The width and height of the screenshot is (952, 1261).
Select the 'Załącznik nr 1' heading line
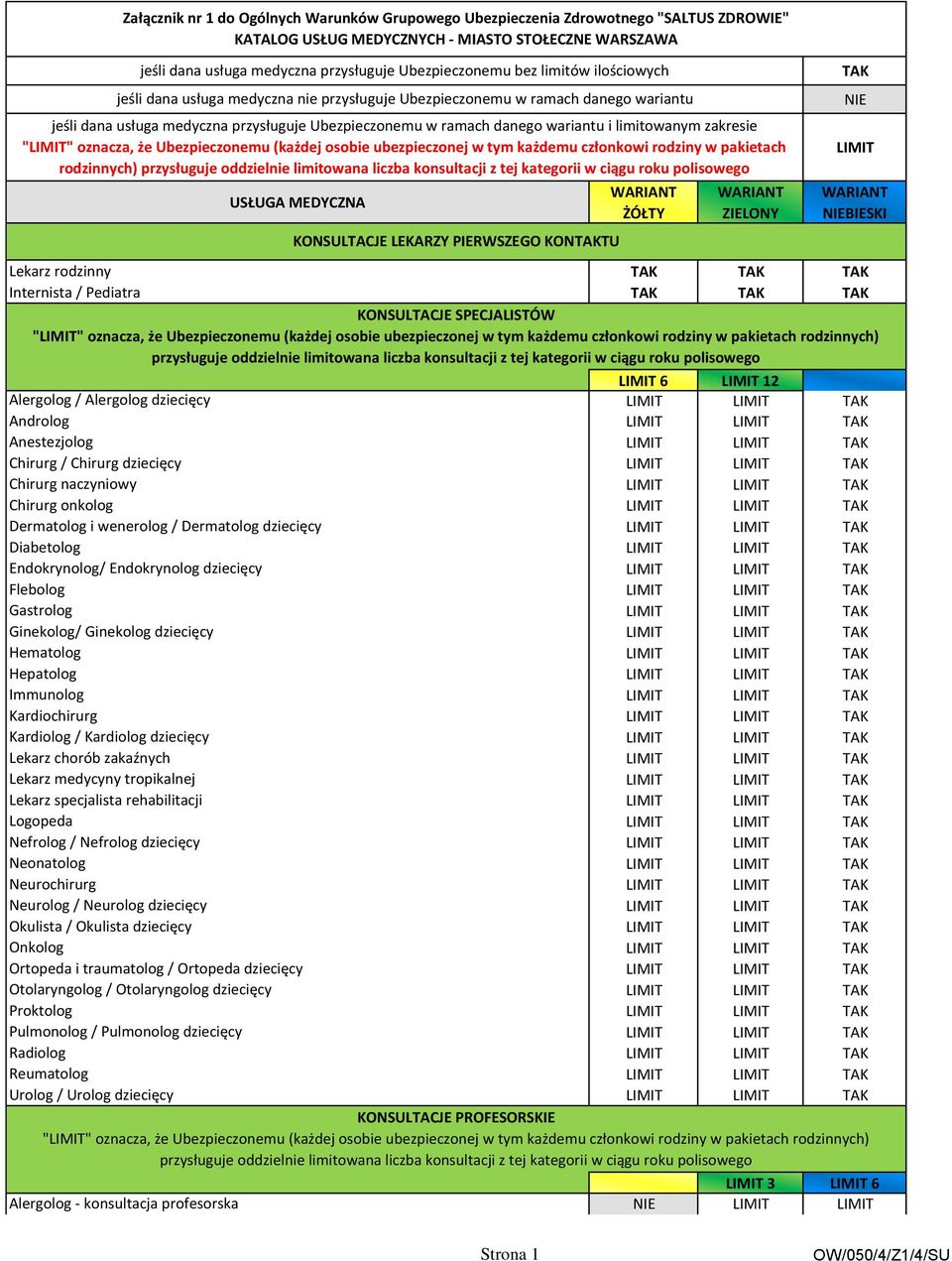pyautogui.click(x=456, y=18)
